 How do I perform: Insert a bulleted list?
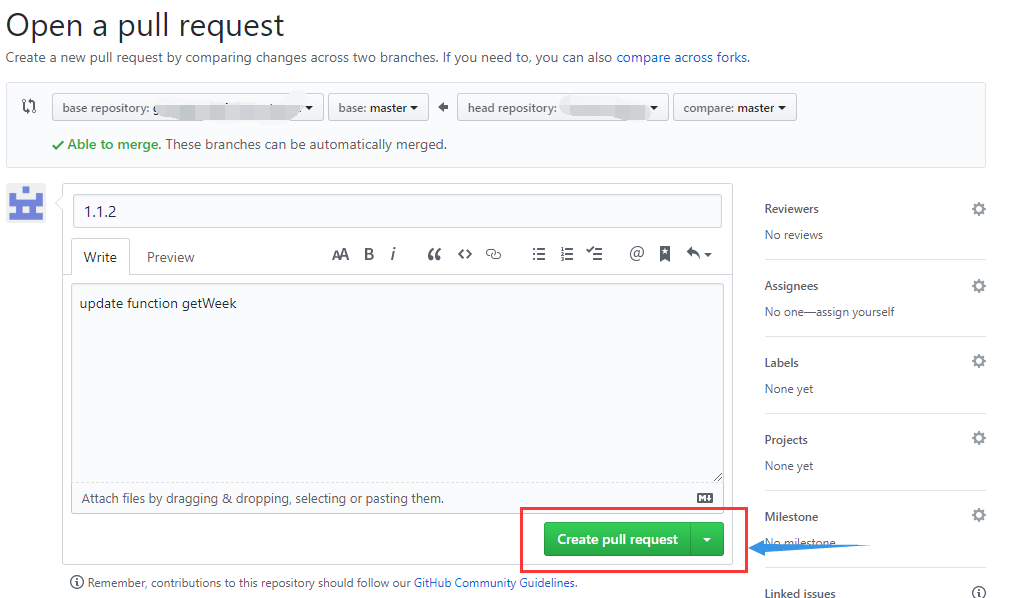click(x=539, y=255)
